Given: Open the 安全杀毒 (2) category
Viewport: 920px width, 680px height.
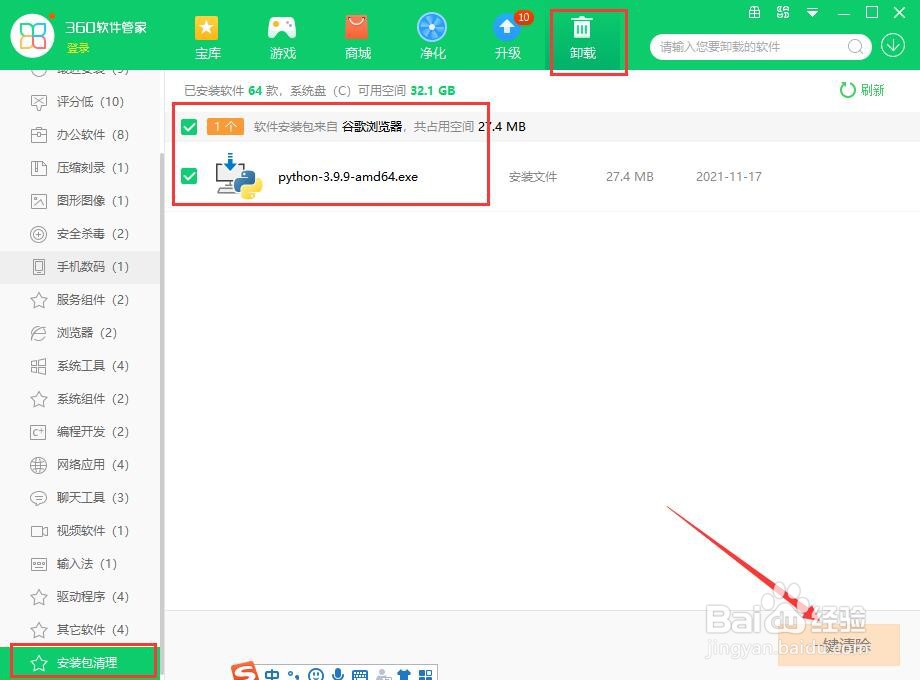Looking at the screenshot, I should pos(80,234).
